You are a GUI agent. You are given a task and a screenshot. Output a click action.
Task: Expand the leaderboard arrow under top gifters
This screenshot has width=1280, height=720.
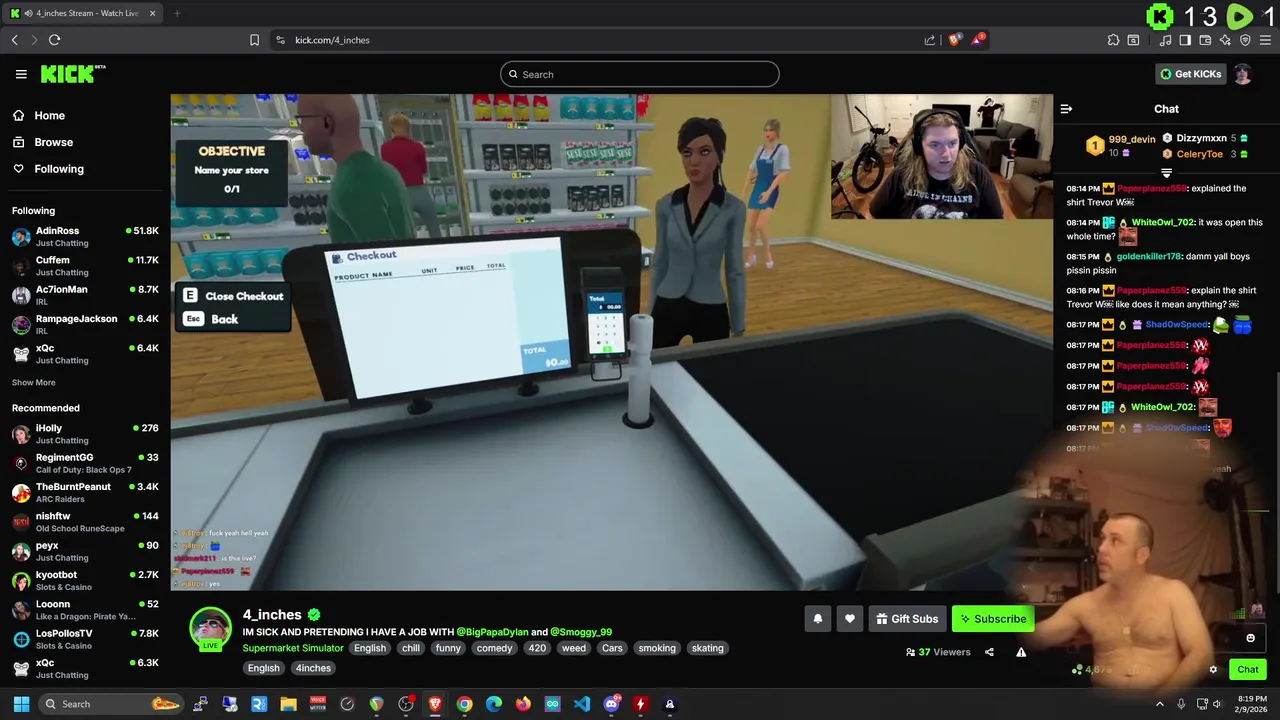pyautogui.click(x=1166, y=173)
